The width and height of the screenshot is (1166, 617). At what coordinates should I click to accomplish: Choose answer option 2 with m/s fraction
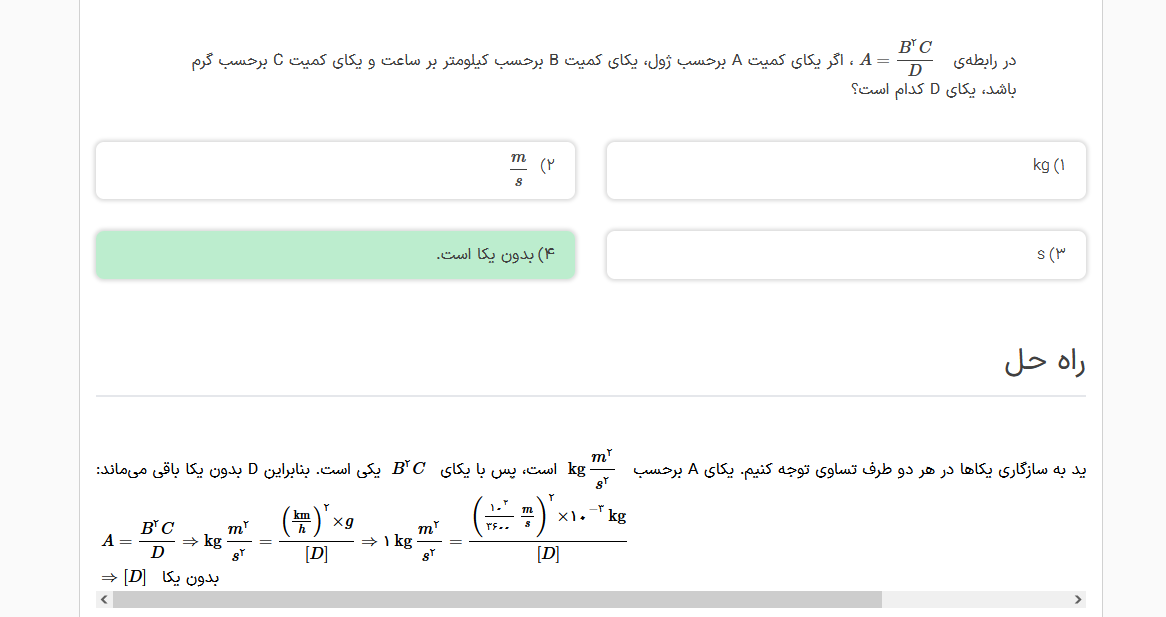[335, 170]
